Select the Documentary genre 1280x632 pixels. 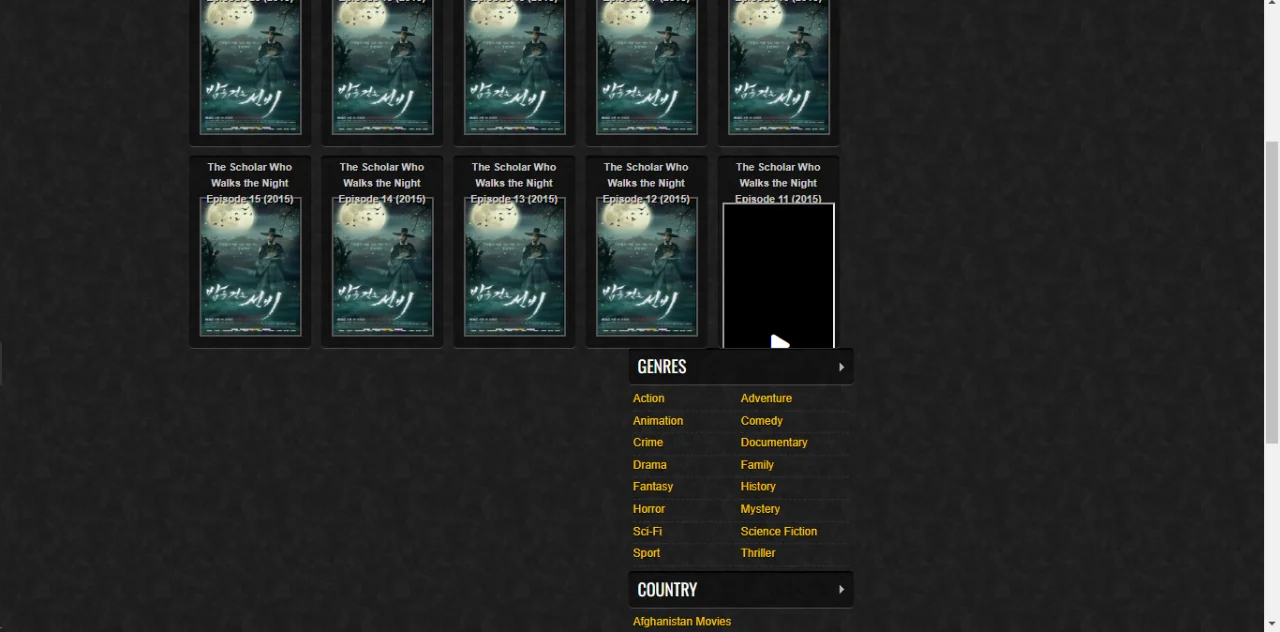(774, 442)
